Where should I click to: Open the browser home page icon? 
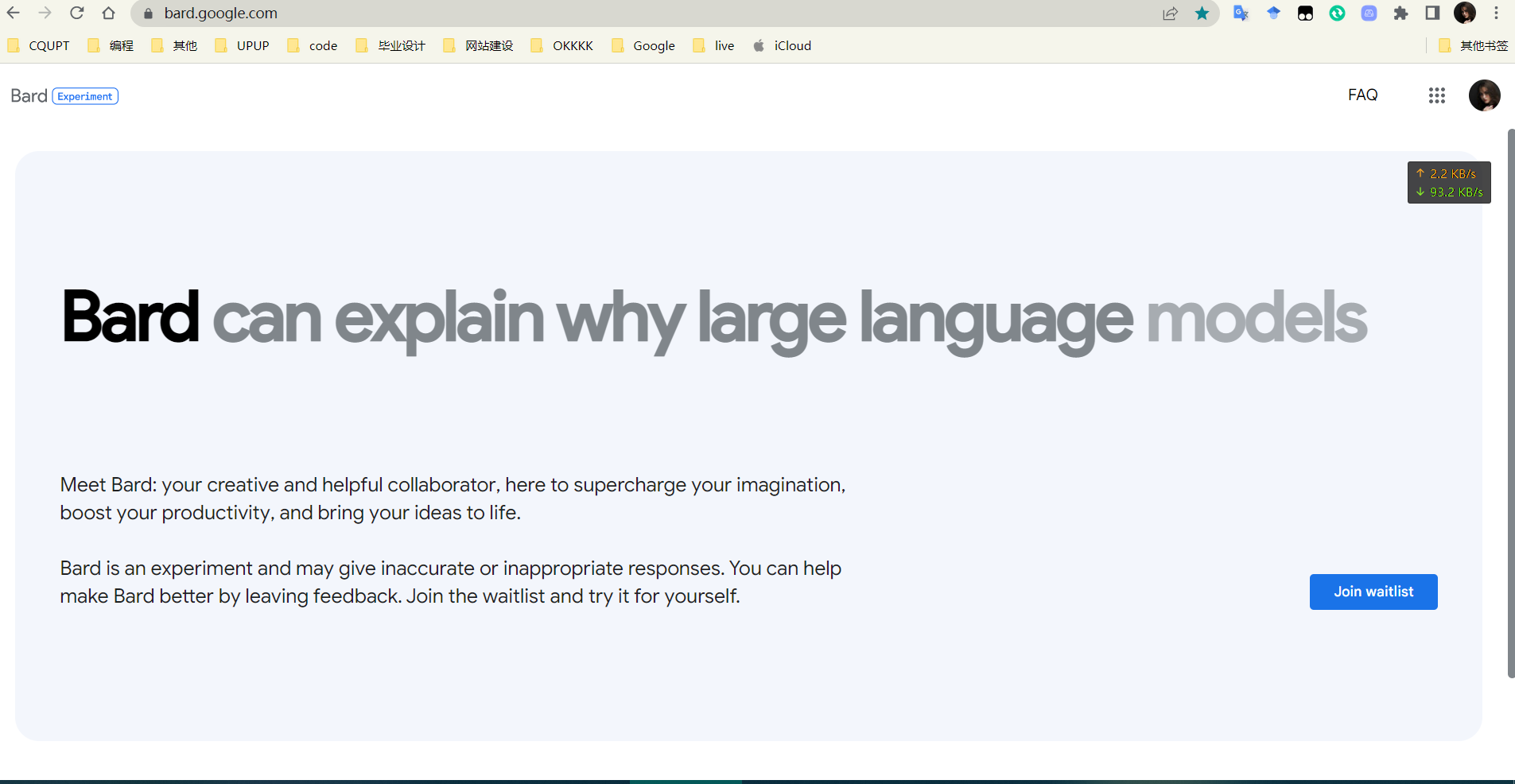(x=109, y=13)
